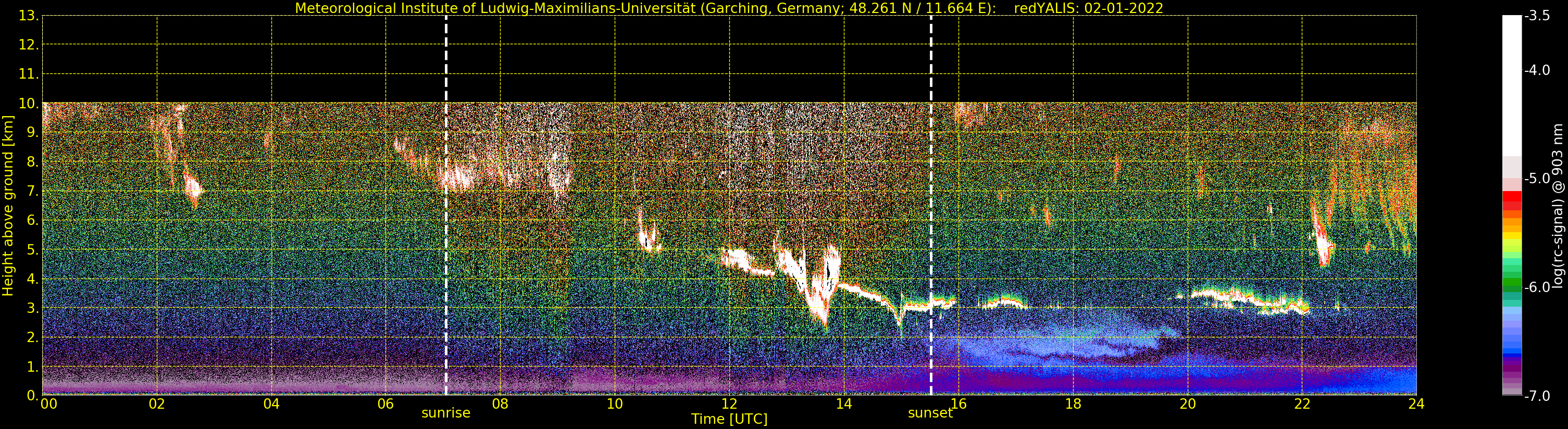Click the 'sunset' label below the time axis
This screenshot has width=1568, height=429.
coord(930,413)
